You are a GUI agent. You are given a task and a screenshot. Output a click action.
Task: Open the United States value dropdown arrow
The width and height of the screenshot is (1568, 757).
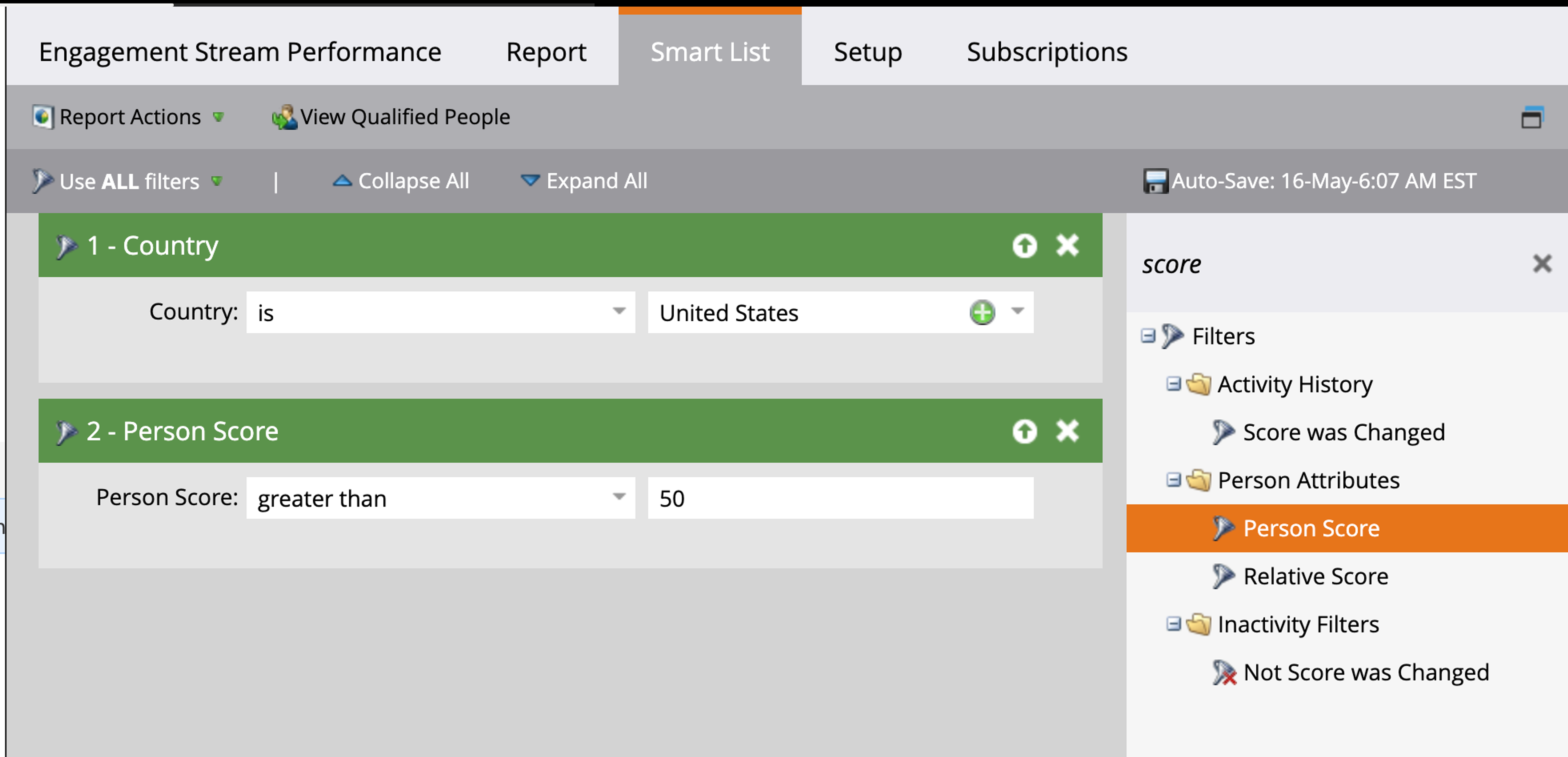tap(1017, 311)
